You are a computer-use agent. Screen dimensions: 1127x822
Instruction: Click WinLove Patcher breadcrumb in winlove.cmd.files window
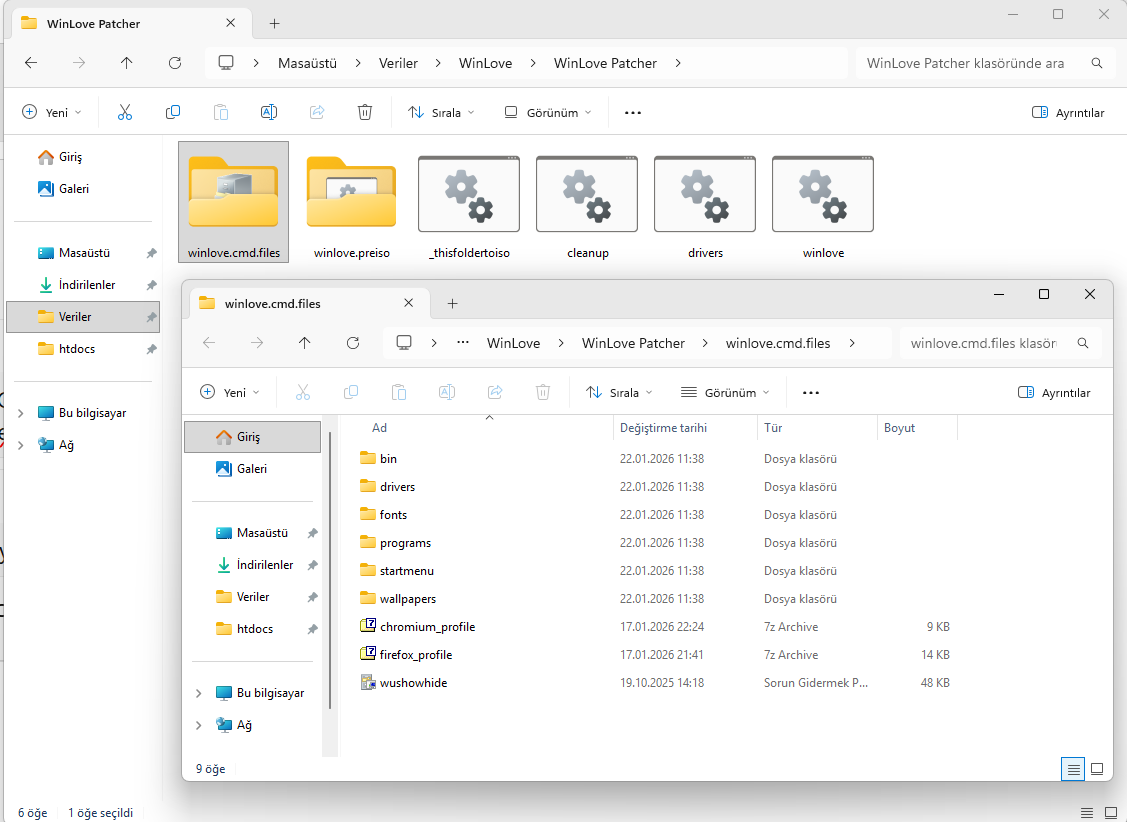(x=633, y=343)
